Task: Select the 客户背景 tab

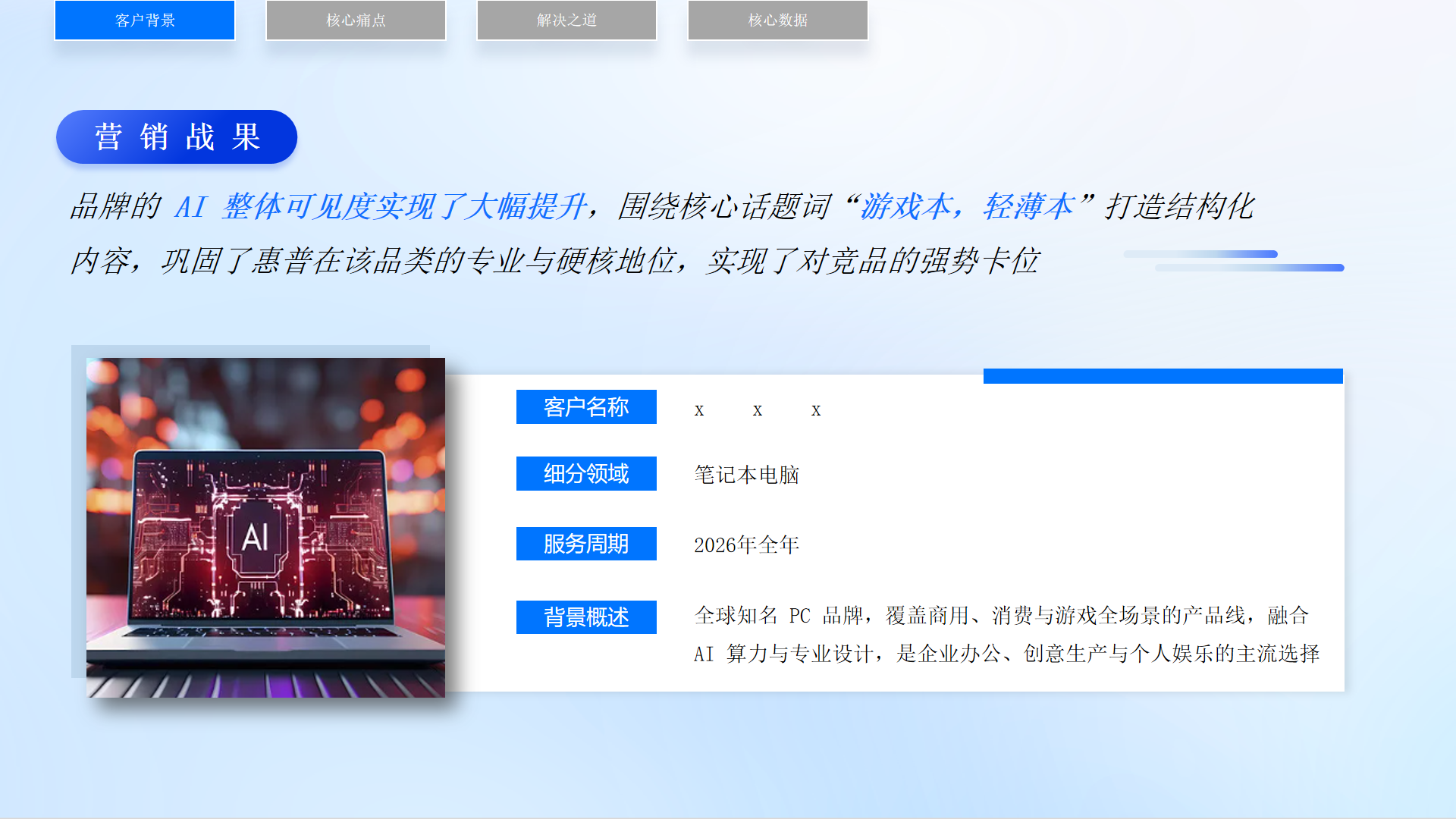Action: tap(145, 20)
